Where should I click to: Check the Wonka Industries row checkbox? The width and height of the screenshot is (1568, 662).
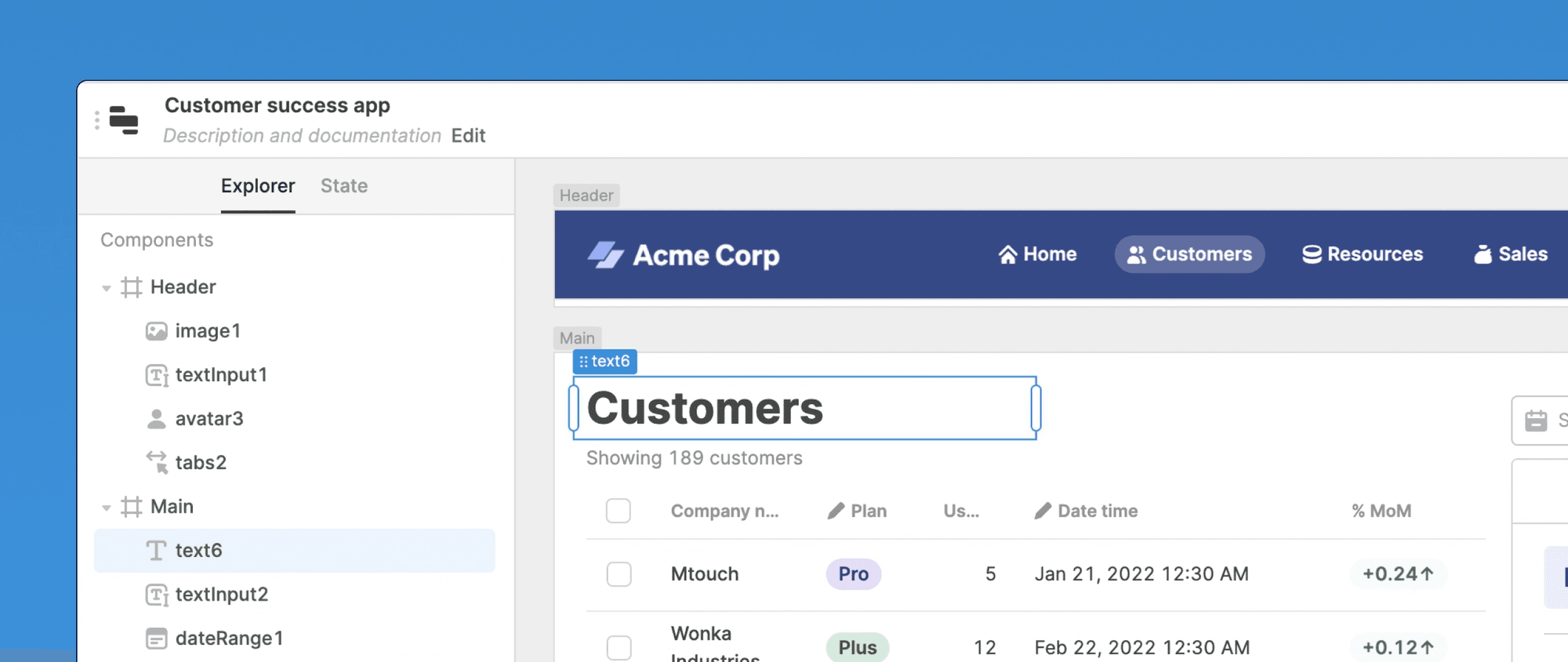tap(619, 647)
